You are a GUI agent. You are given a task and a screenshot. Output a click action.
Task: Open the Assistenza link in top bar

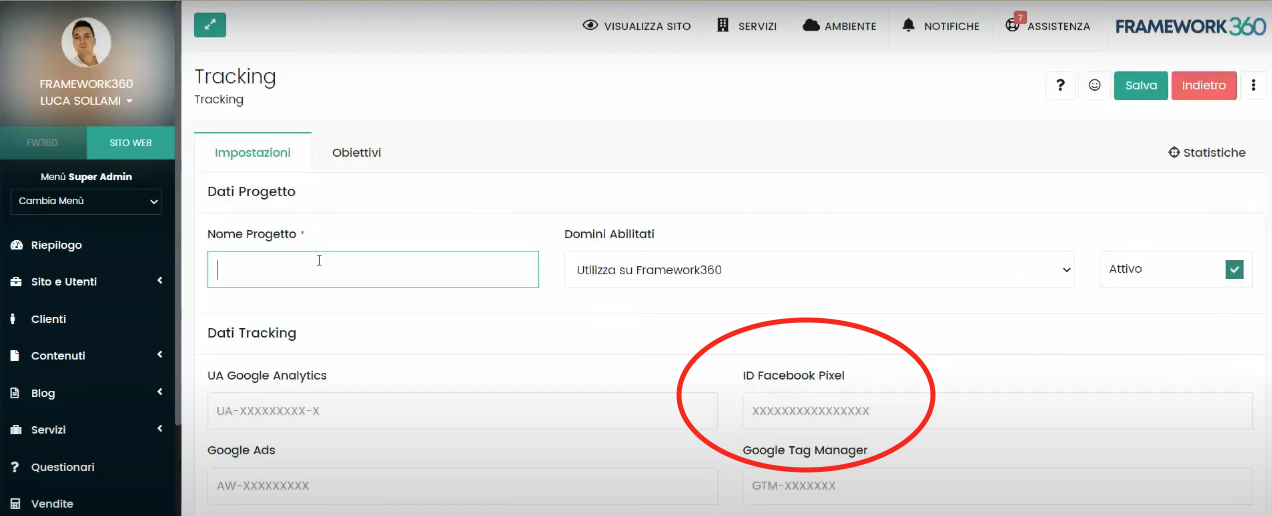point(1048,26)
